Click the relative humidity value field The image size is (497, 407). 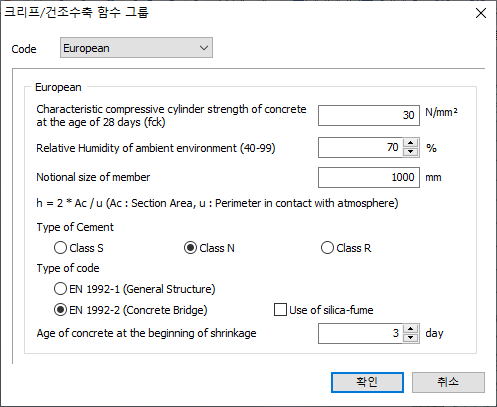[361, 147]
